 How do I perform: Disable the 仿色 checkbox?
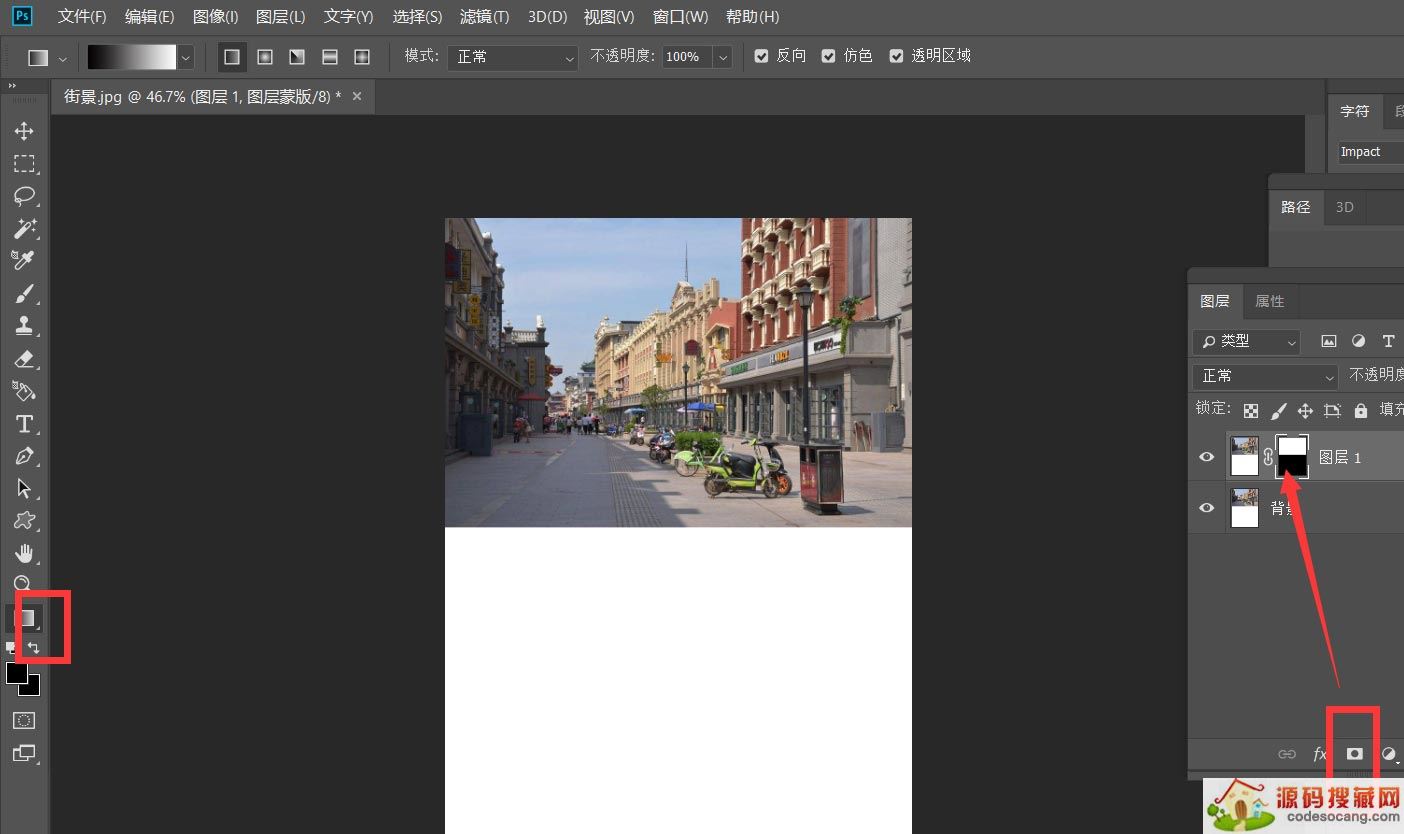point(828,56)
